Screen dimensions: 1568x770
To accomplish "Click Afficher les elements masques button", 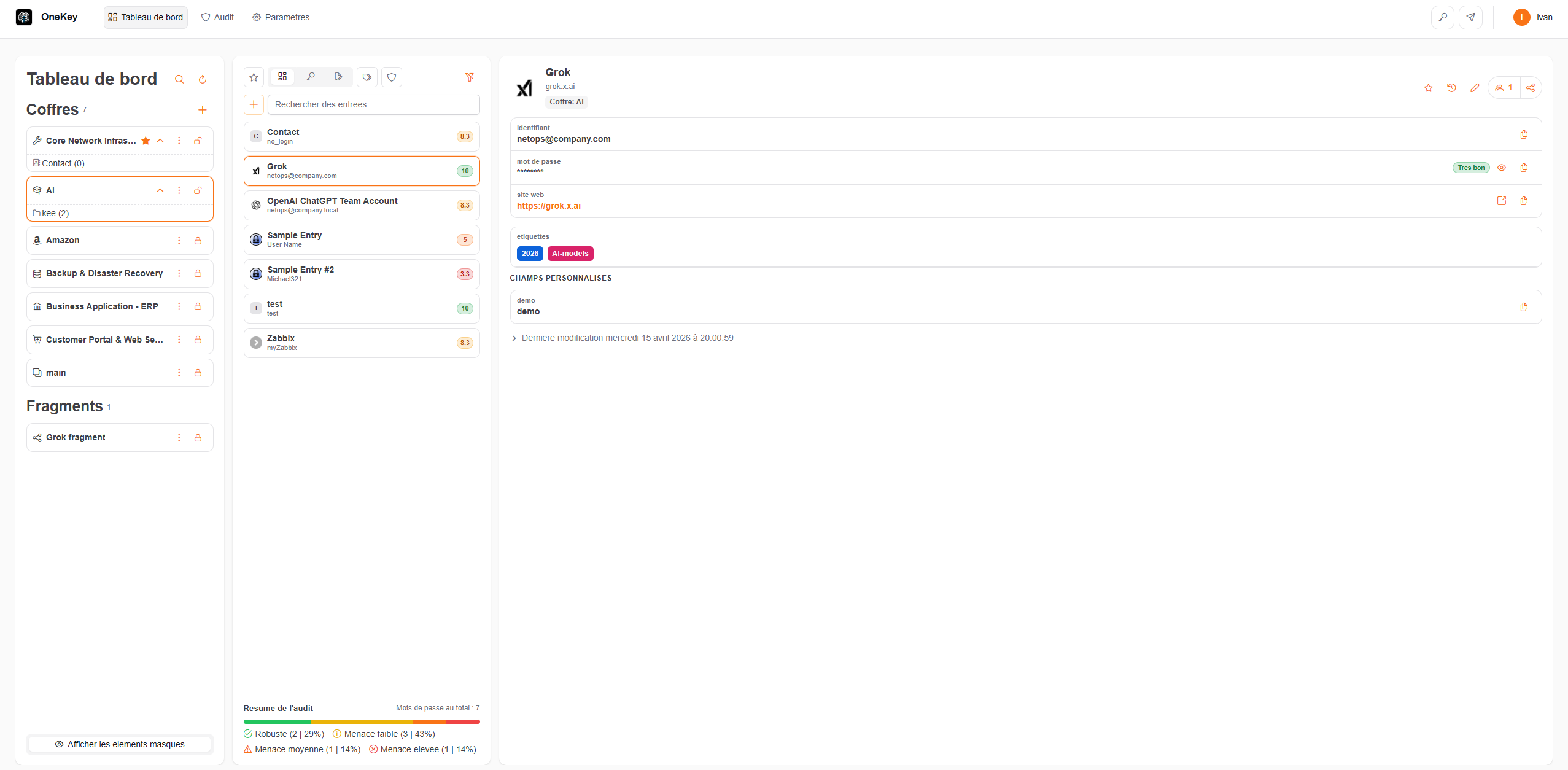I will tap(120, 744).
